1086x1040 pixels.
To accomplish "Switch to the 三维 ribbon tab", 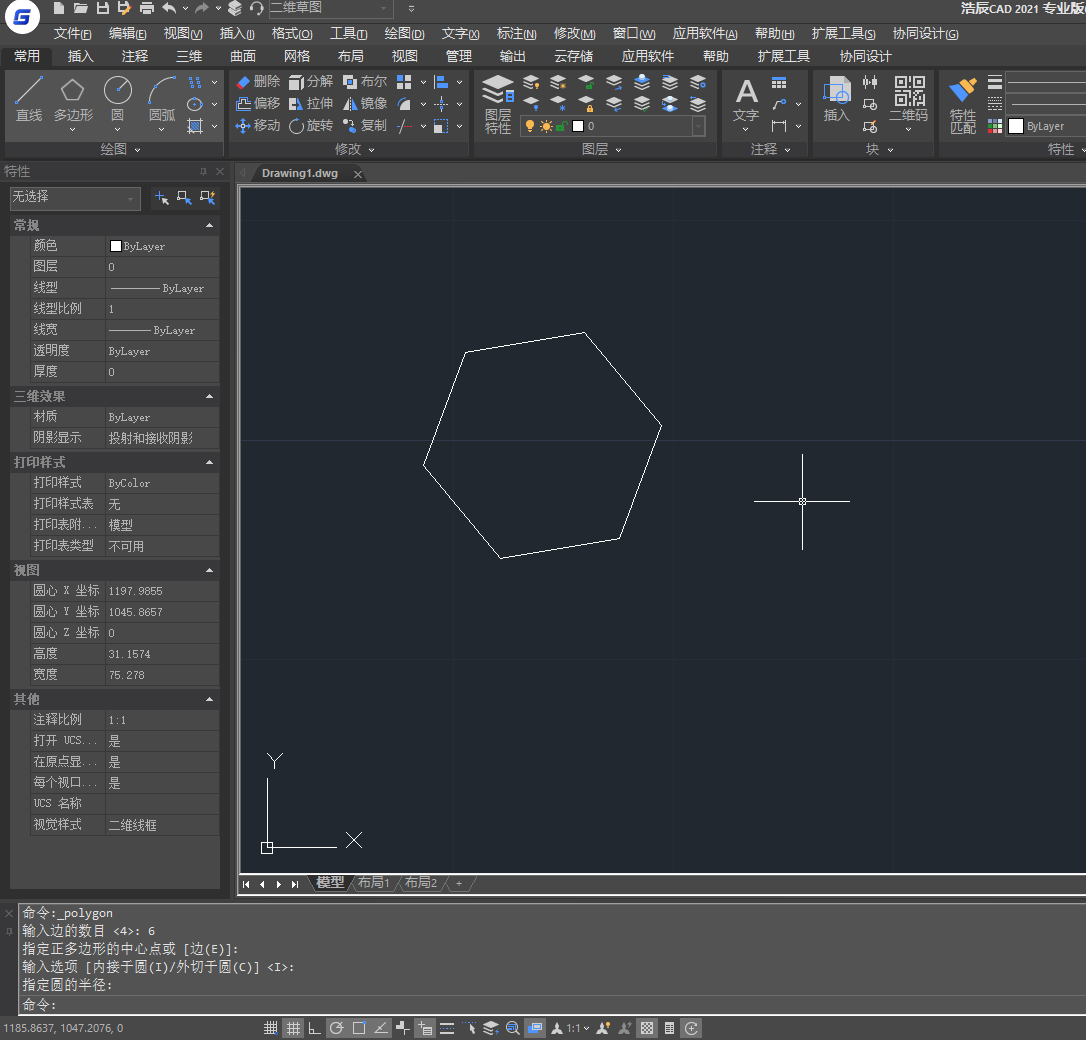I will [x=188, y=56].
